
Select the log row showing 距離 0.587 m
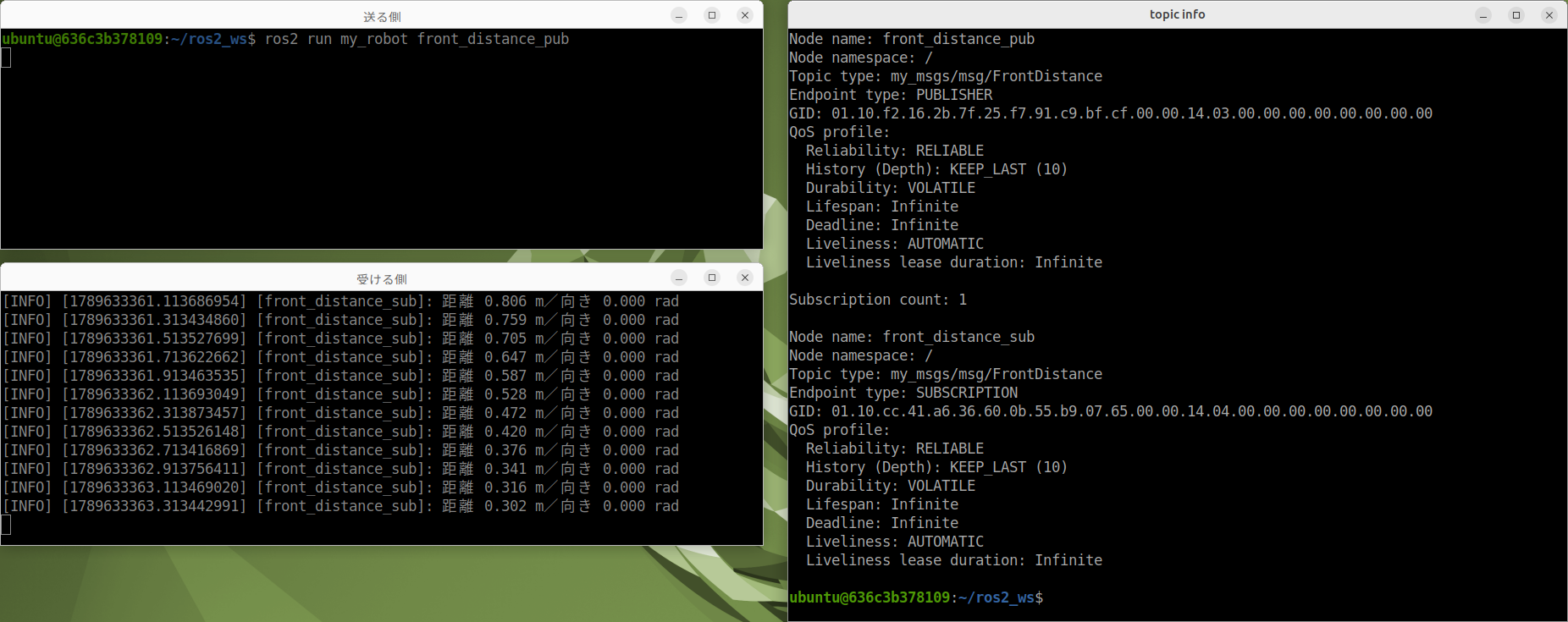coord(340,376)
